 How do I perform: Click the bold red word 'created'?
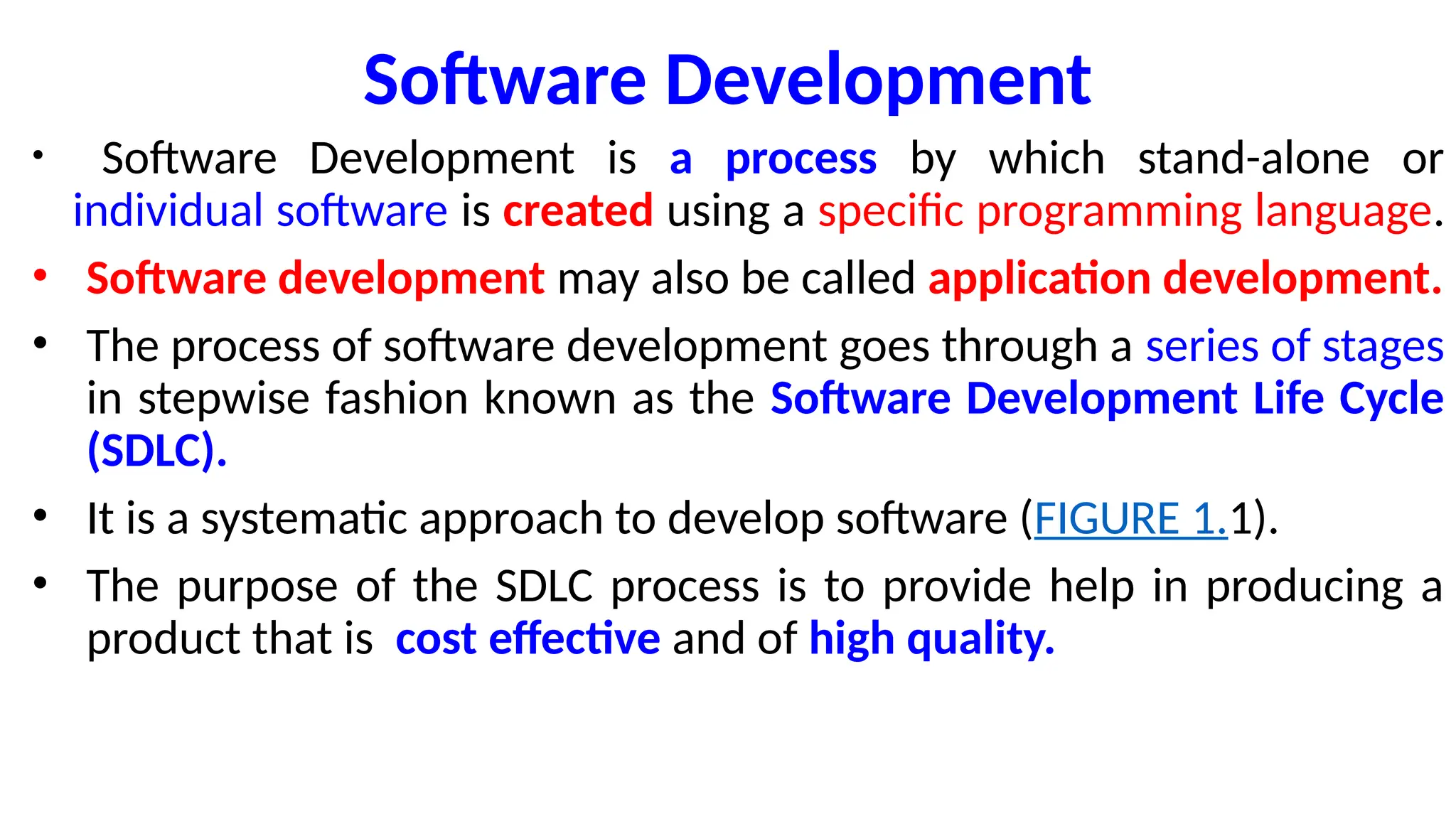point(577,211)
